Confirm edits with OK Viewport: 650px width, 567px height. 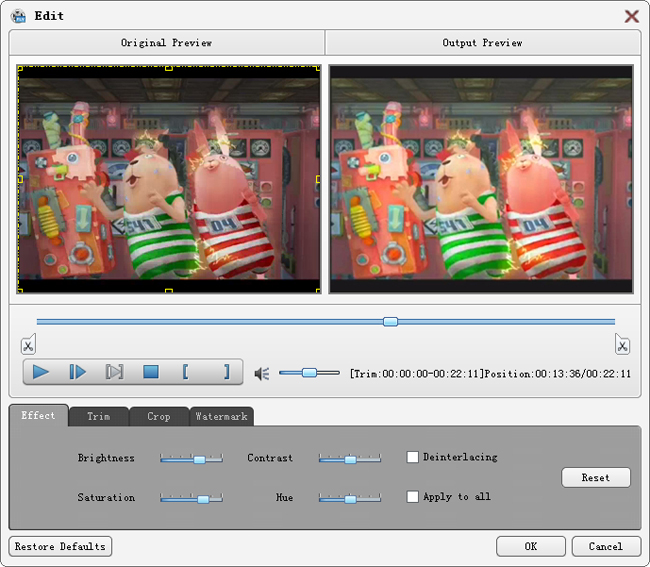(x=531, y=547)
